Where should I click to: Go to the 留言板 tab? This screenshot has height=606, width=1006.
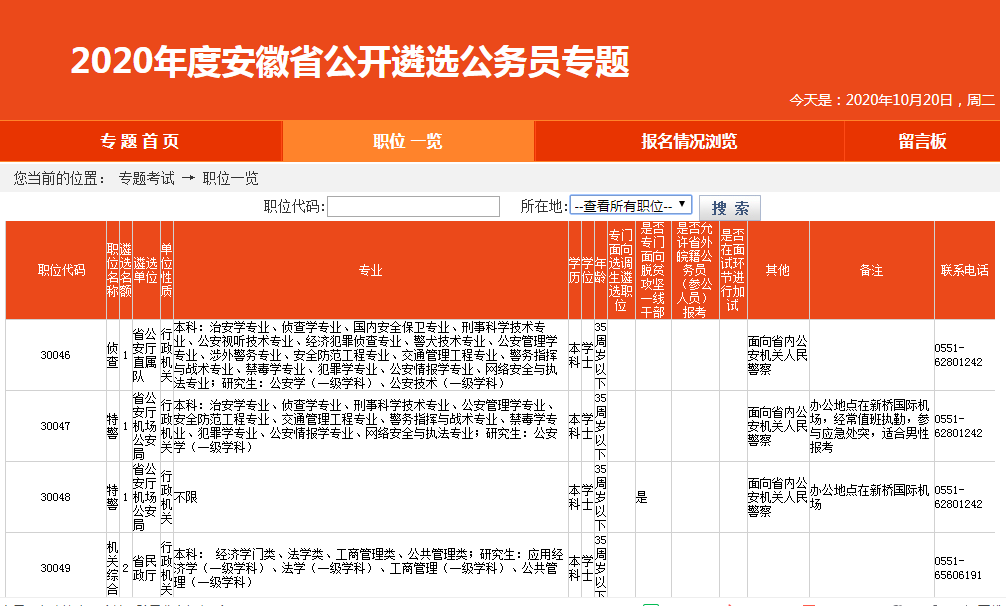pyautogui.click(x=921, y=141)
